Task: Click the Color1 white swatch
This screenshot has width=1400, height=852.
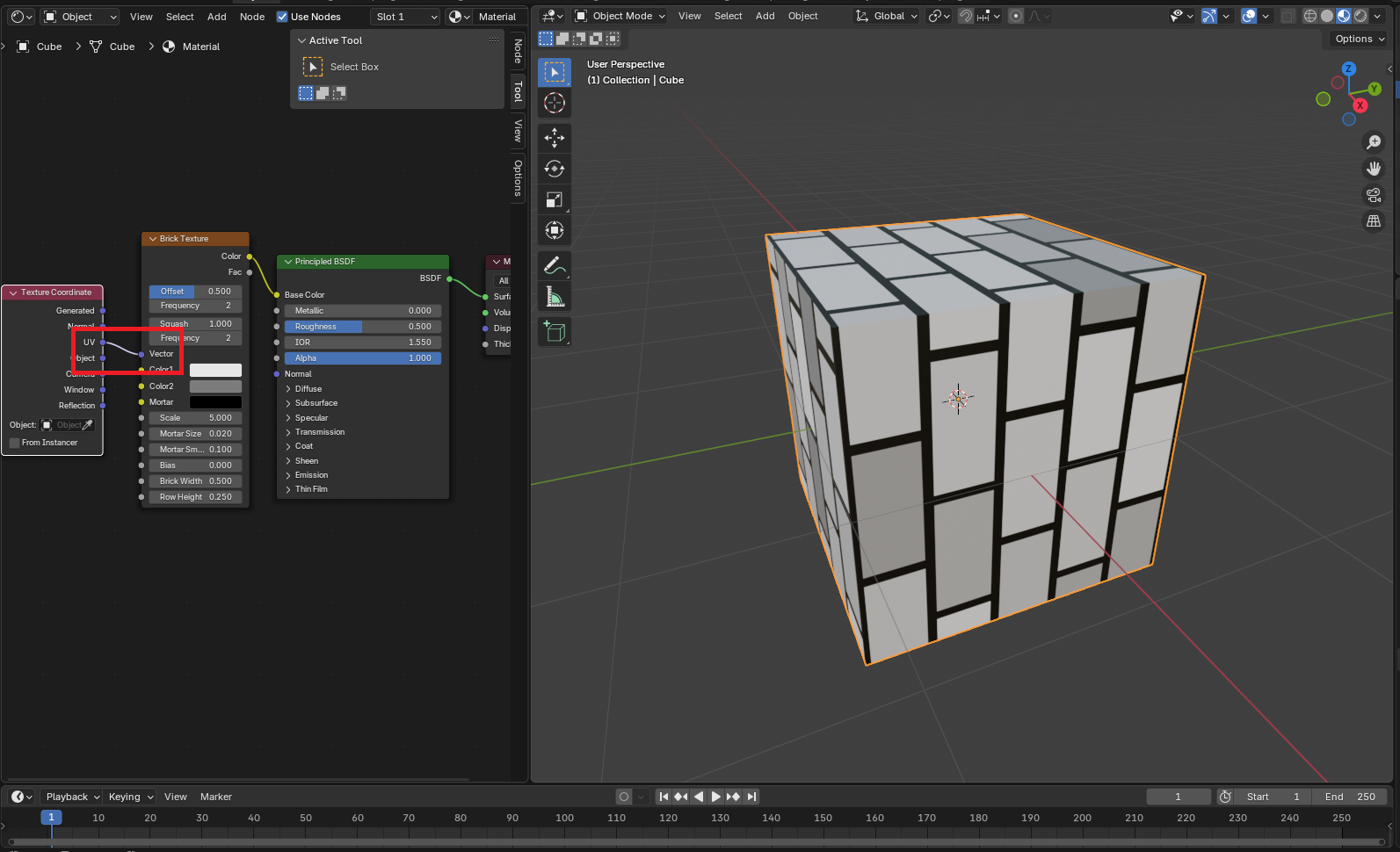Action: [x=215, y=371]
